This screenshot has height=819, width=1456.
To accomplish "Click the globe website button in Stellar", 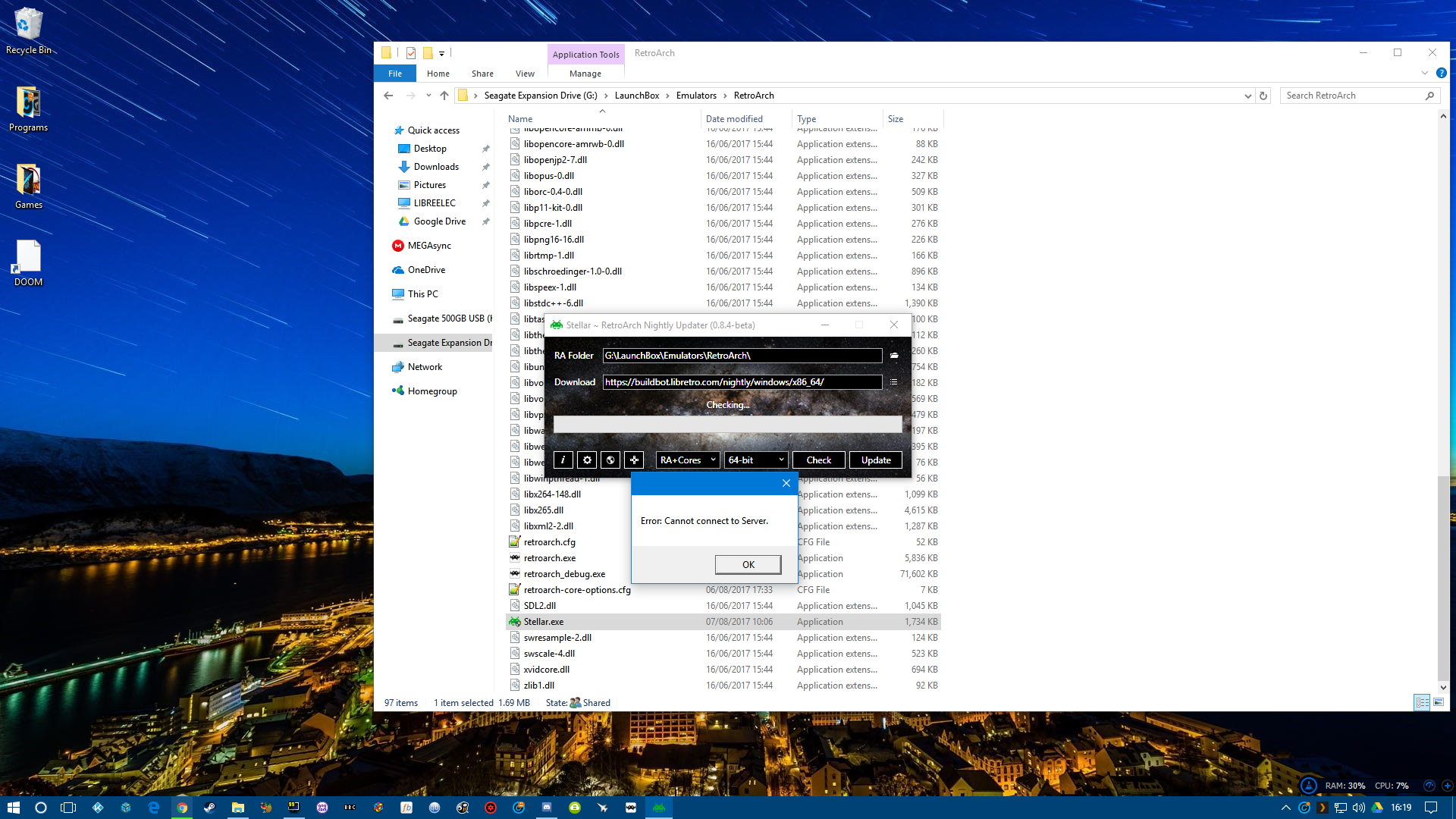I will click(610, 460).
